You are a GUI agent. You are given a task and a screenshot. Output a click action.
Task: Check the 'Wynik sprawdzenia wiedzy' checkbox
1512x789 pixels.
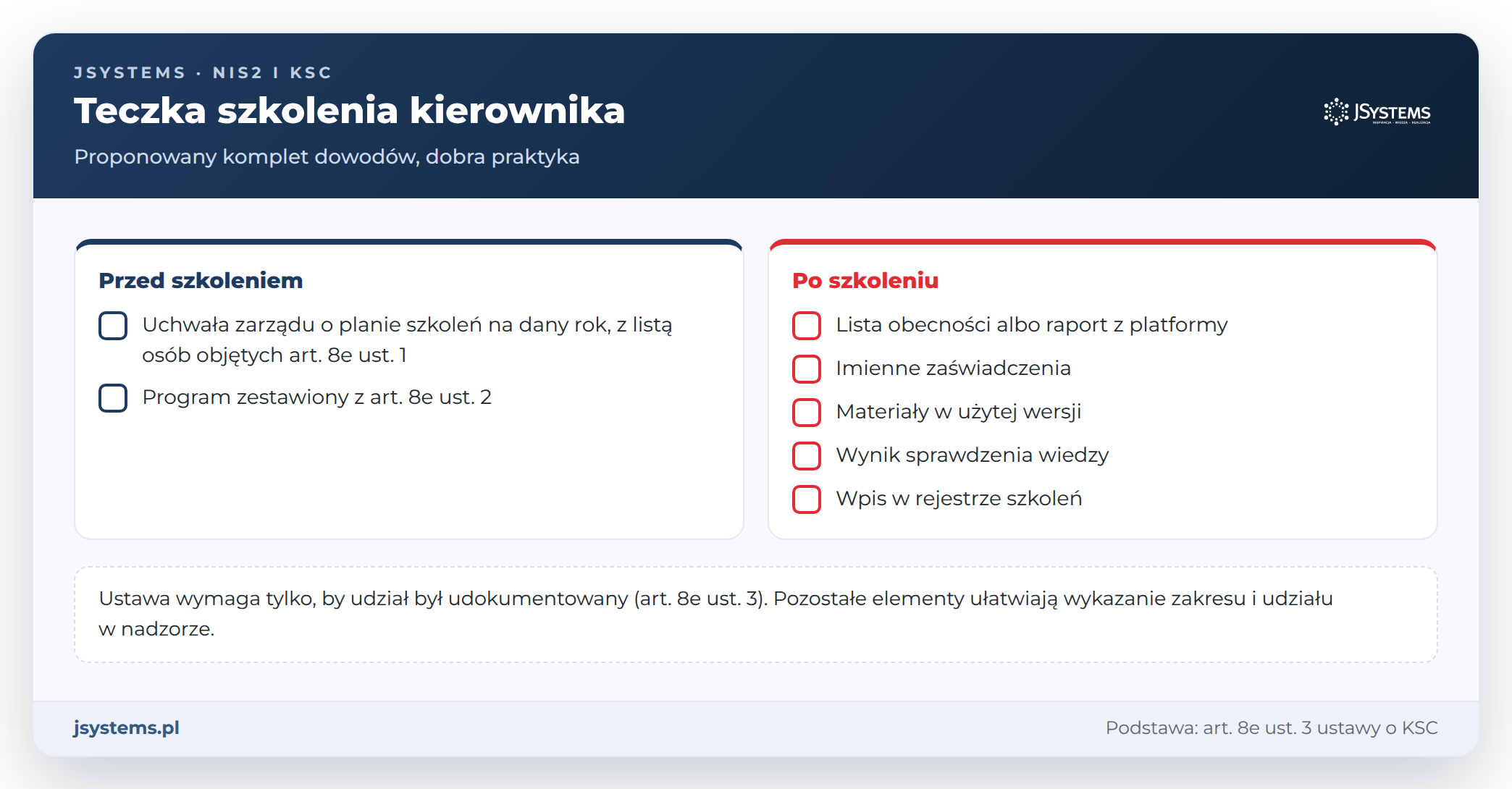[807, 456]
